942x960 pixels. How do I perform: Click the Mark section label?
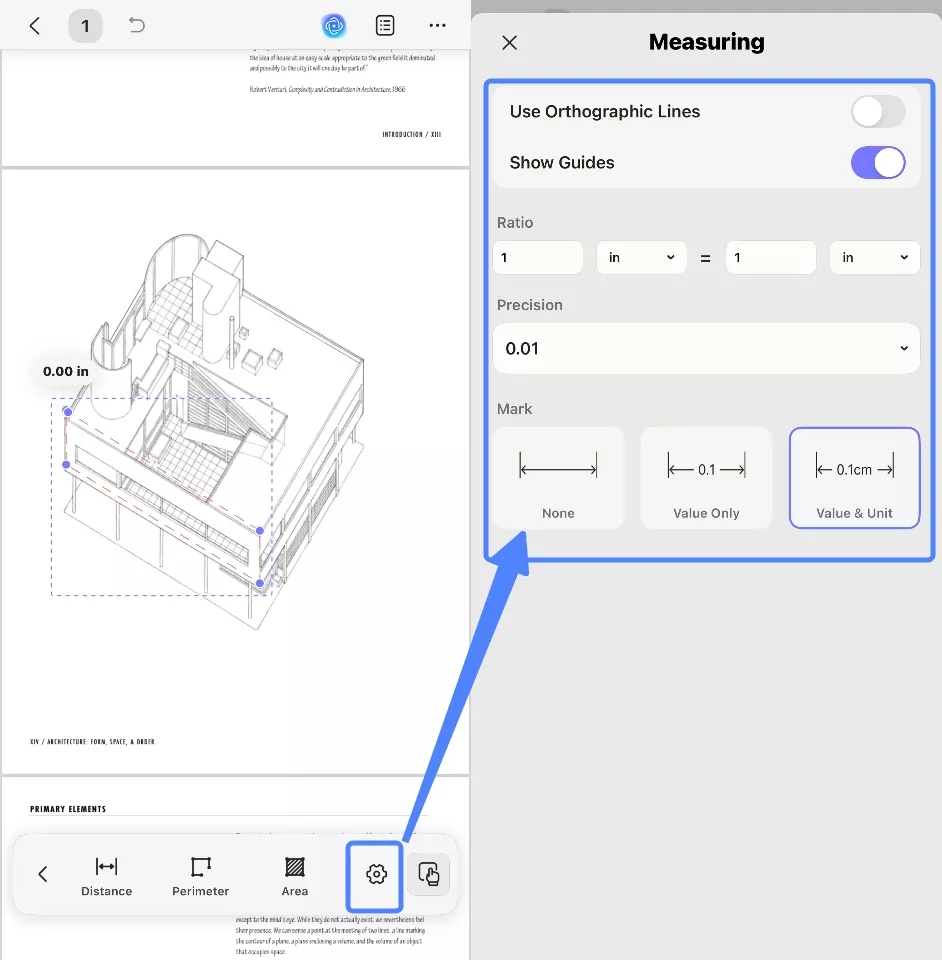pyautogui.click(x=514, y=409)
